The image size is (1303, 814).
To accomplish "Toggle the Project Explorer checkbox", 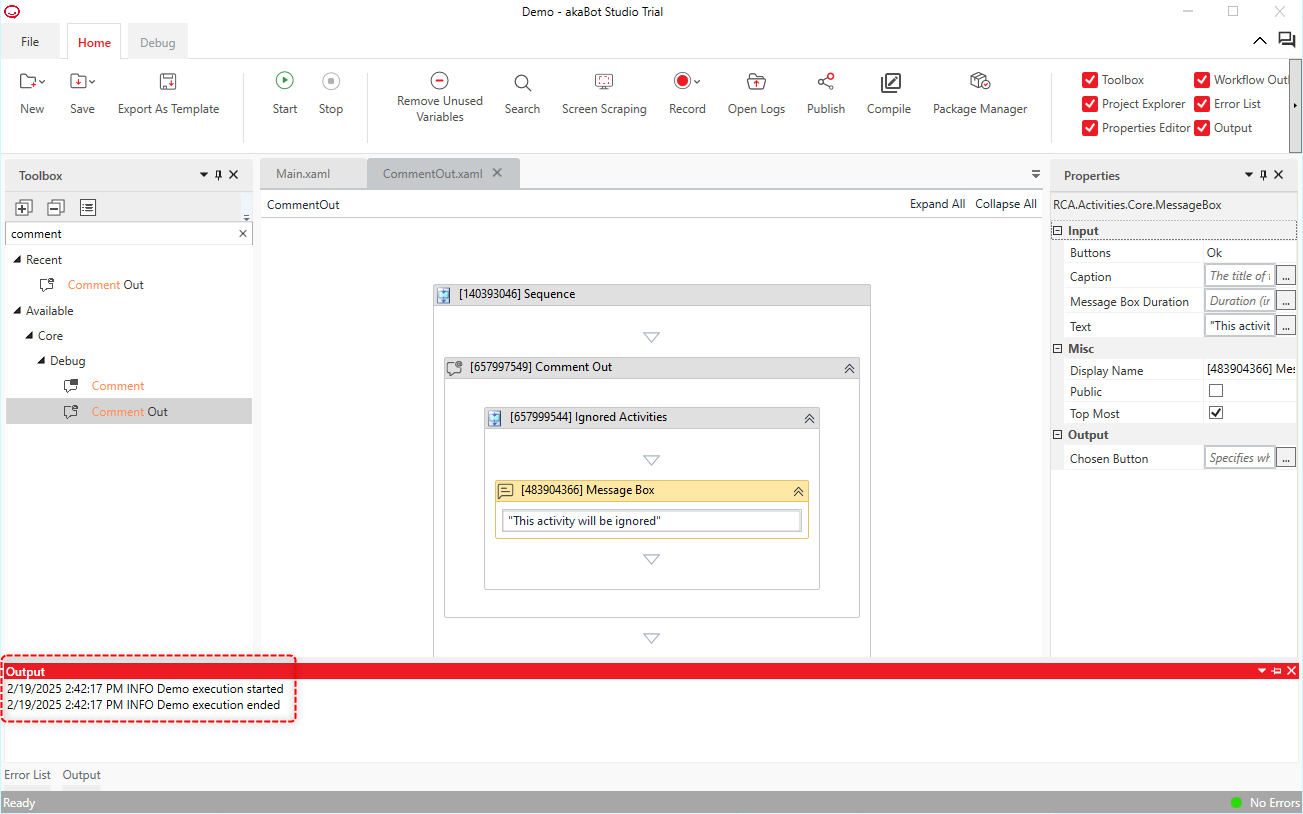I will [1090, 104].
